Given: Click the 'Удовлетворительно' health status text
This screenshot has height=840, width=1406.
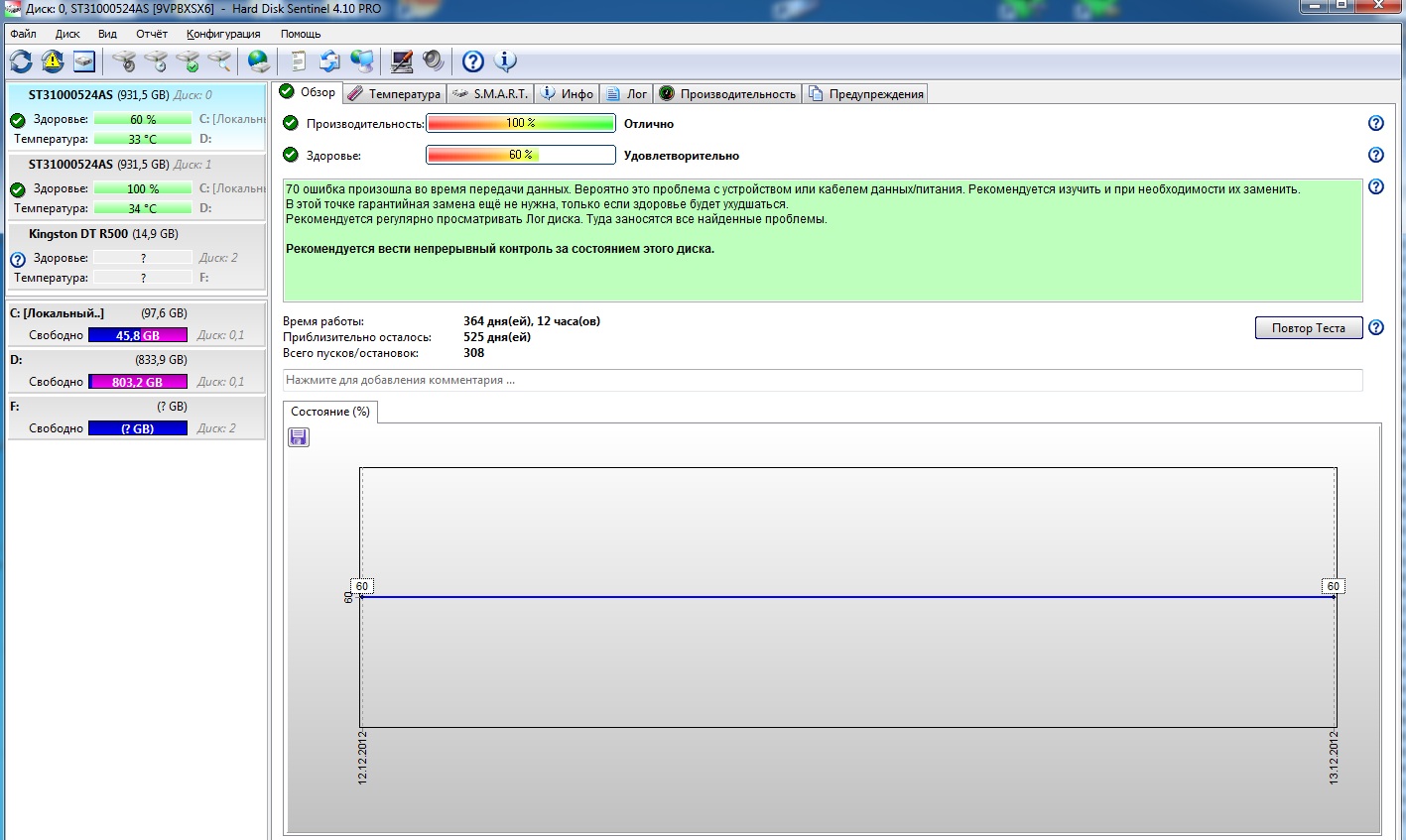Looking at the screenshot, I should pos(682,156).
